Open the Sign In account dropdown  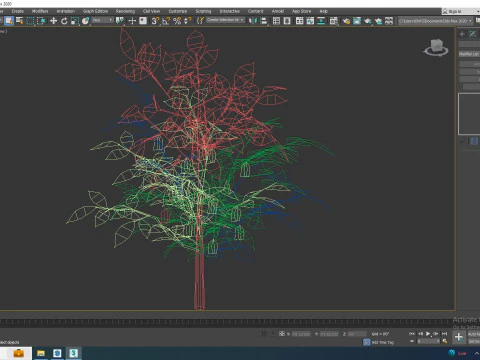(461, 11)
